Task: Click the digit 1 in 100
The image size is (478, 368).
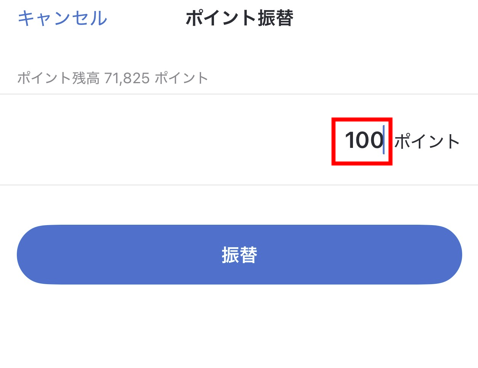Action: click(x=350, y=140)
